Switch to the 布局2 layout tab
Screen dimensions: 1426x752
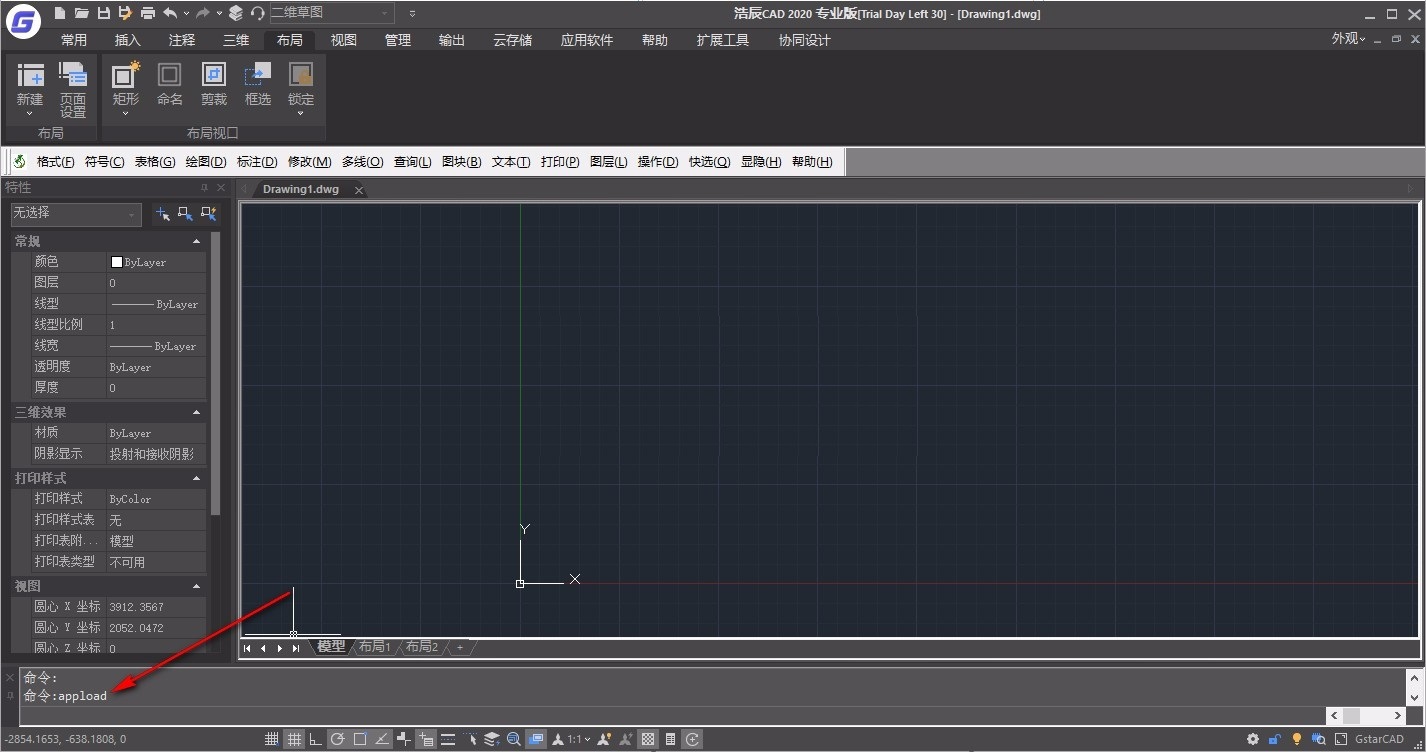coord(422,647)
